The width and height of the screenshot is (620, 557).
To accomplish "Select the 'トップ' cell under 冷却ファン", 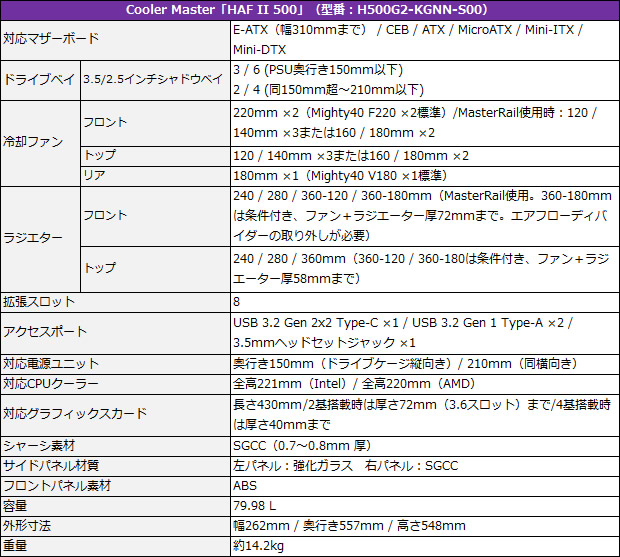I will (155, 157).
